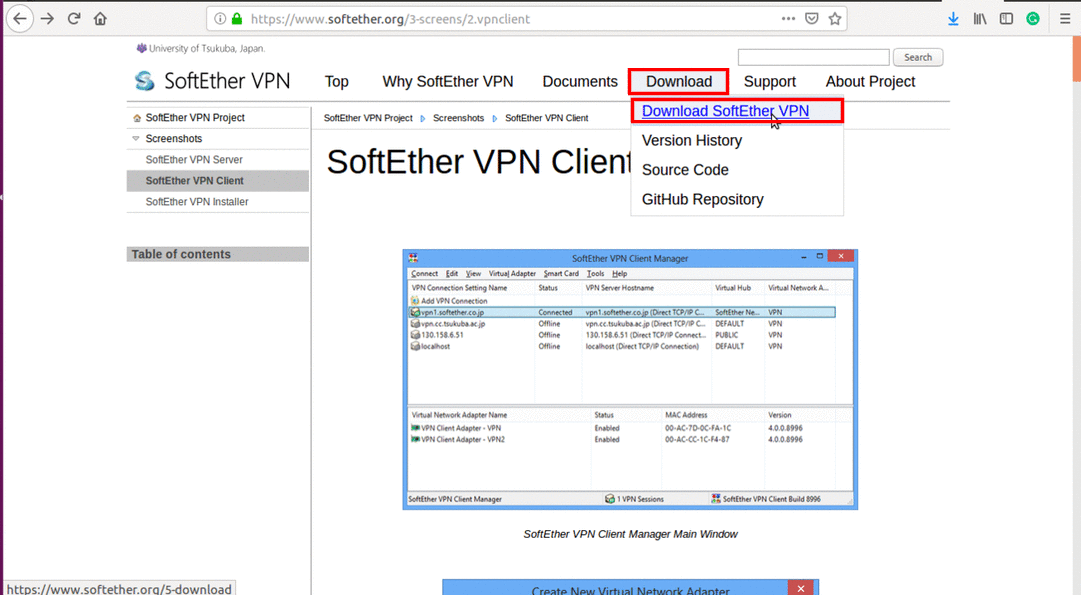1081x595 pixels.
Task: Open the VPN Client Manager screenshot thumbnail
Action: [x=630, y=379]
